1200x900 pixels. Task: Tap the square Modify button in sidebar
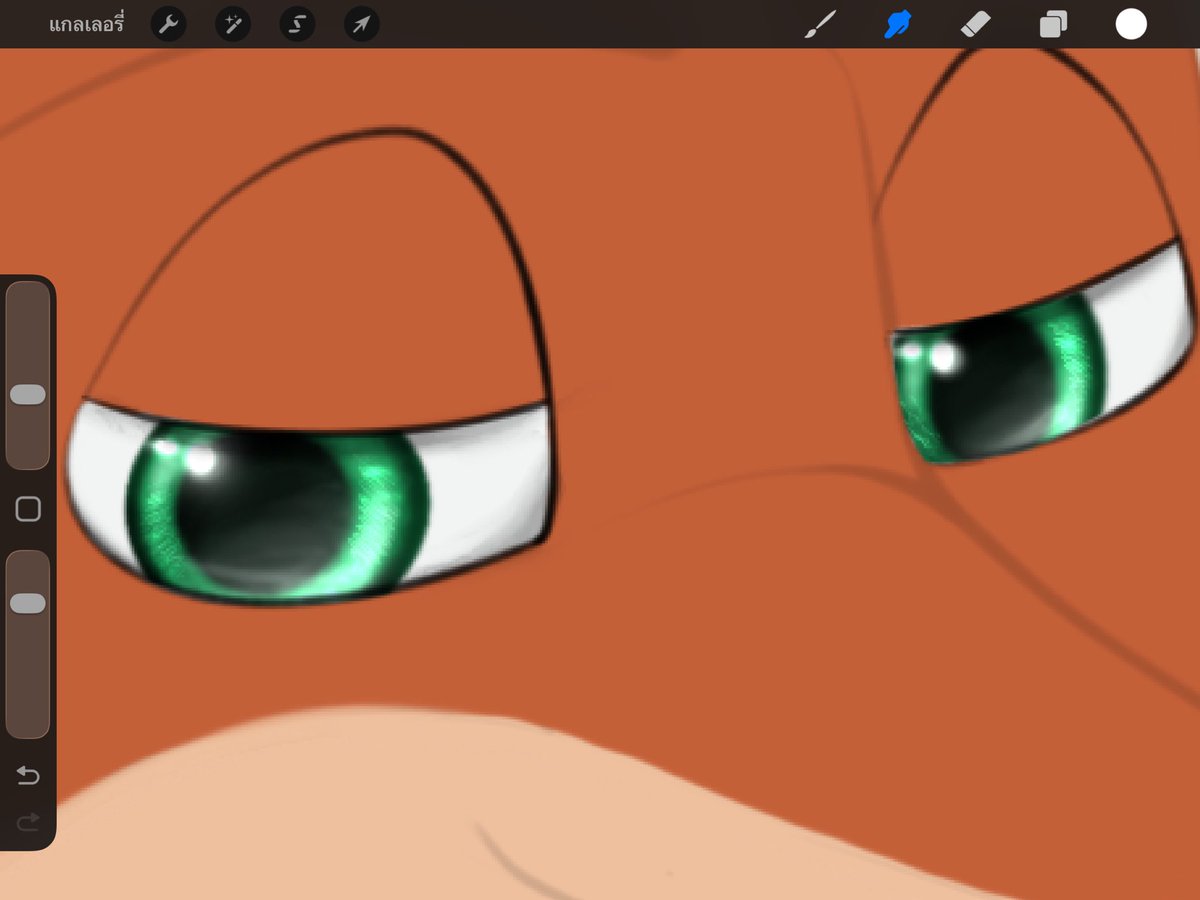[x=28, y=510]
